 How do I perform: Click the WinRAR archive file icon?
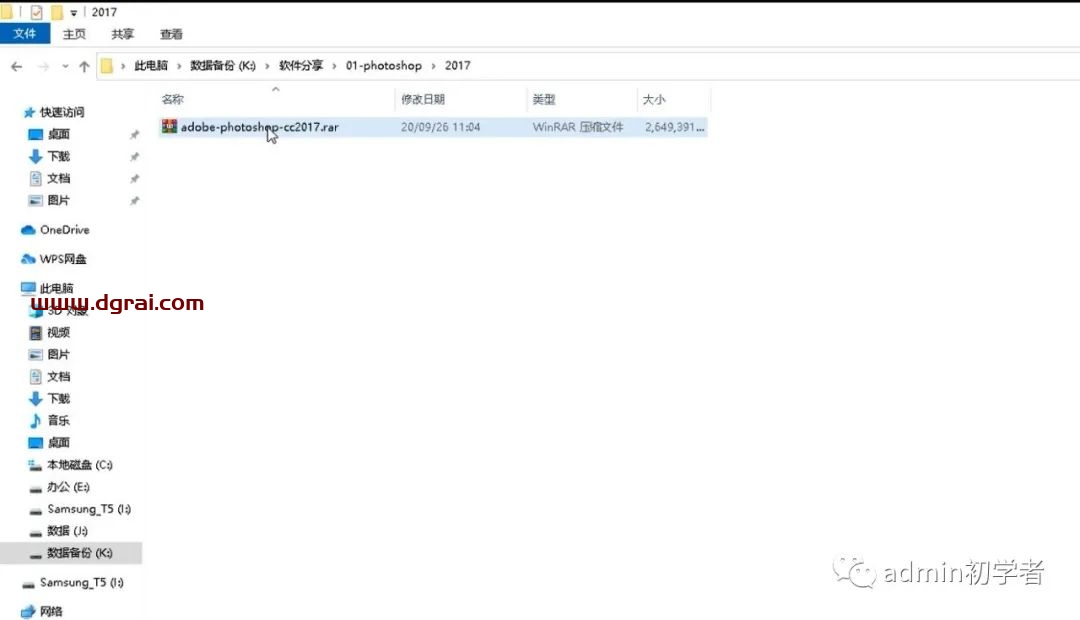(169, 126)
